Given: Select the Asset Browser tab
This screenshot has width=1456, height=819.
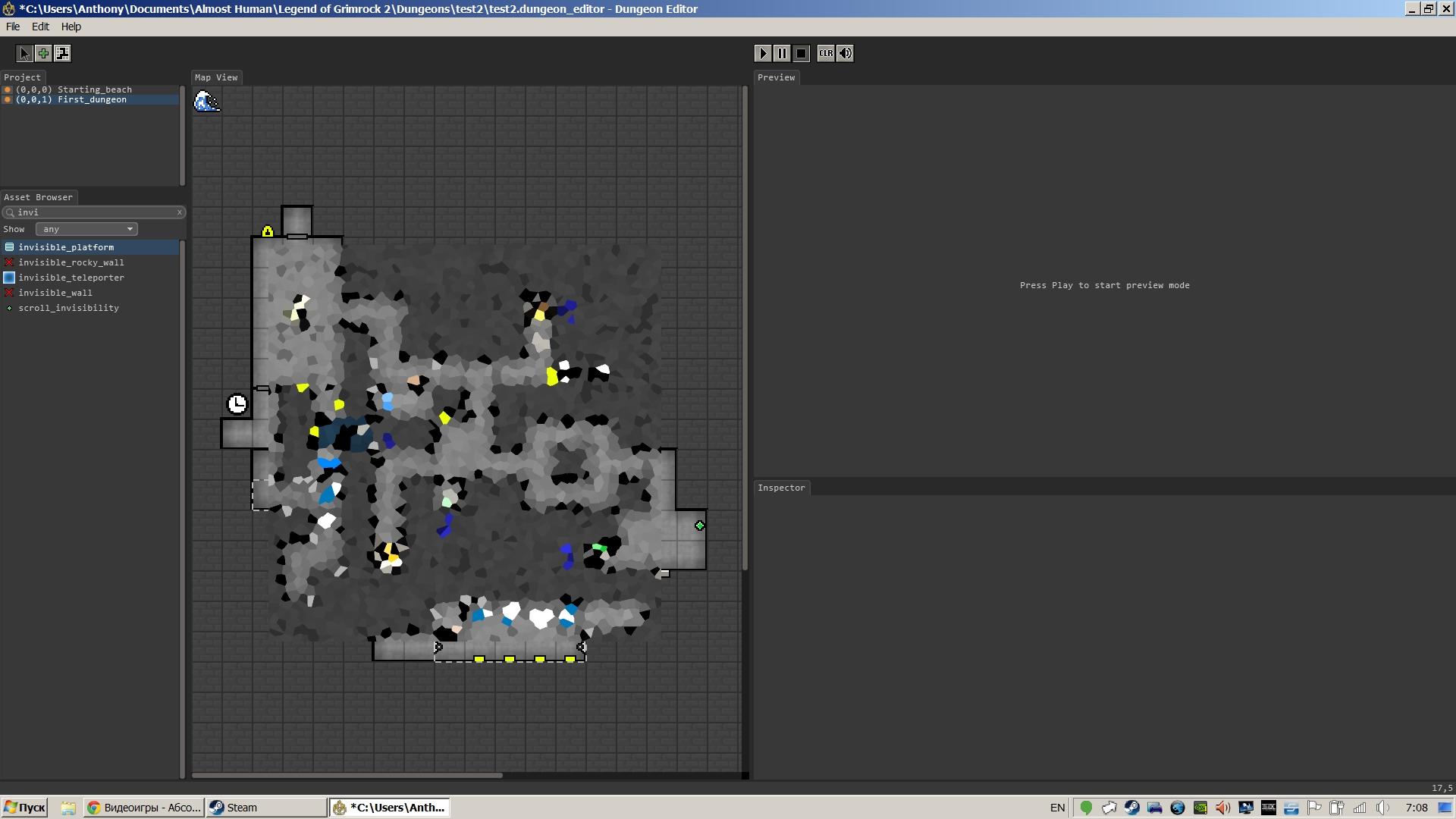Looking at the screenshot, I should [x=39, y=197].
